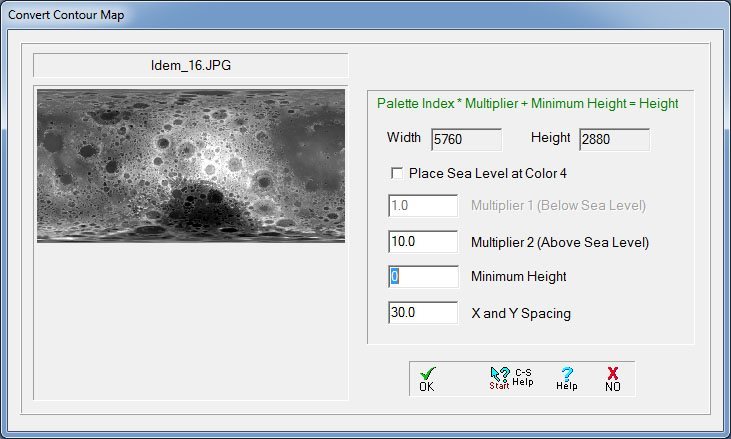Click the X and Y Spacing field
The image size is (731, 439).
click(423, 312)
